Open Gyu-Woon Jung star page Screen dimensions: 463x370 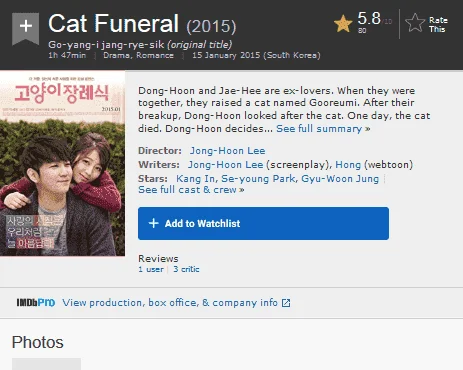(x=340, y=179)
